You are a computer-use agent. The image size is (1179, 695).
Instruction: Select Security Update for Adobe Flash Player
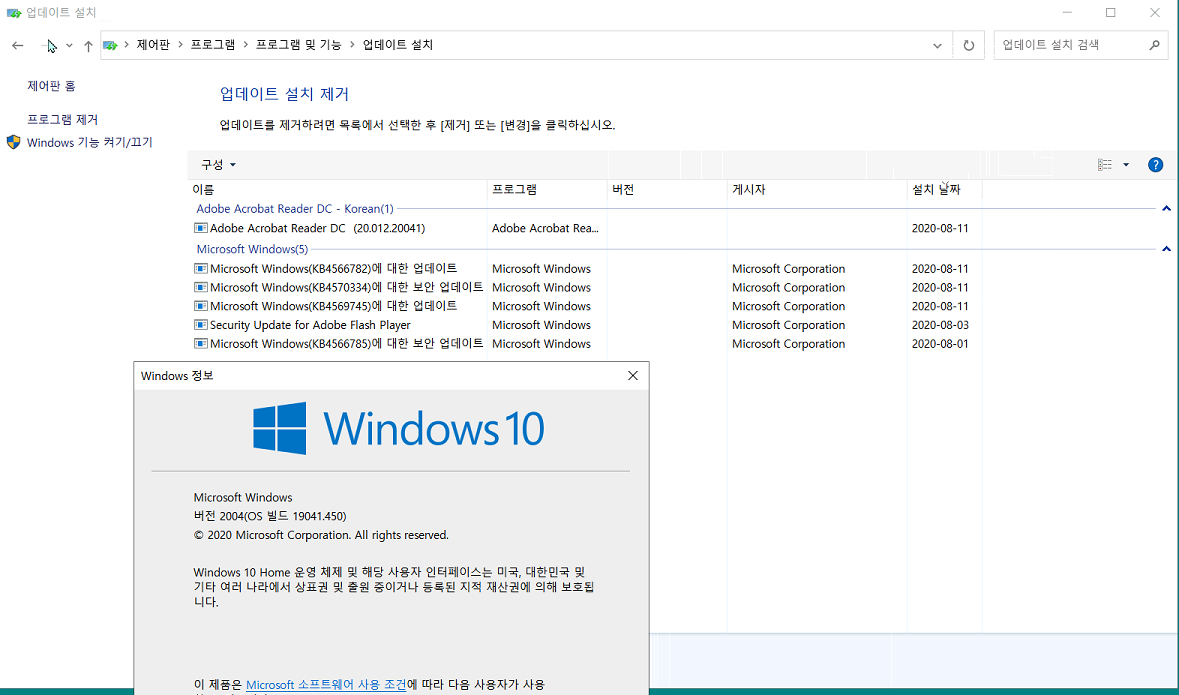pos(310,325)
